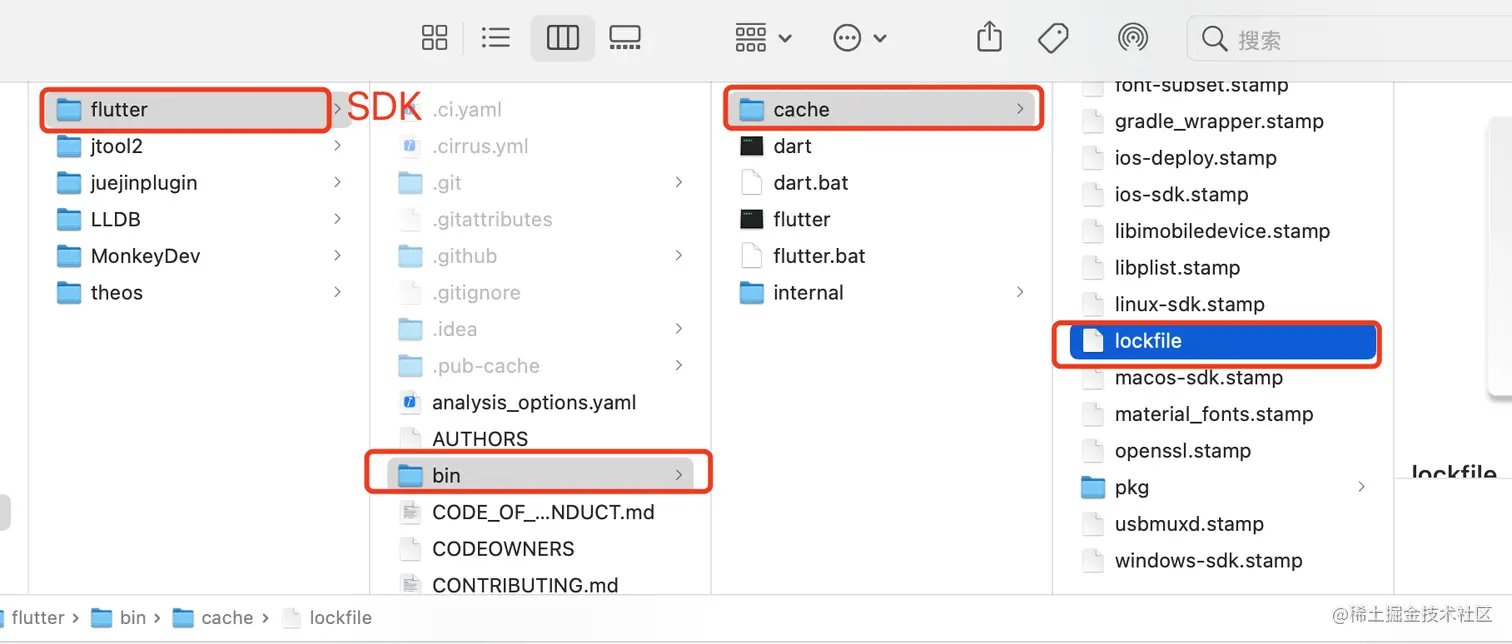Expand the MonkeyDev folder chevron
Image resolution: width=1512 pixels, height=644 pixels.
(337, 256)
